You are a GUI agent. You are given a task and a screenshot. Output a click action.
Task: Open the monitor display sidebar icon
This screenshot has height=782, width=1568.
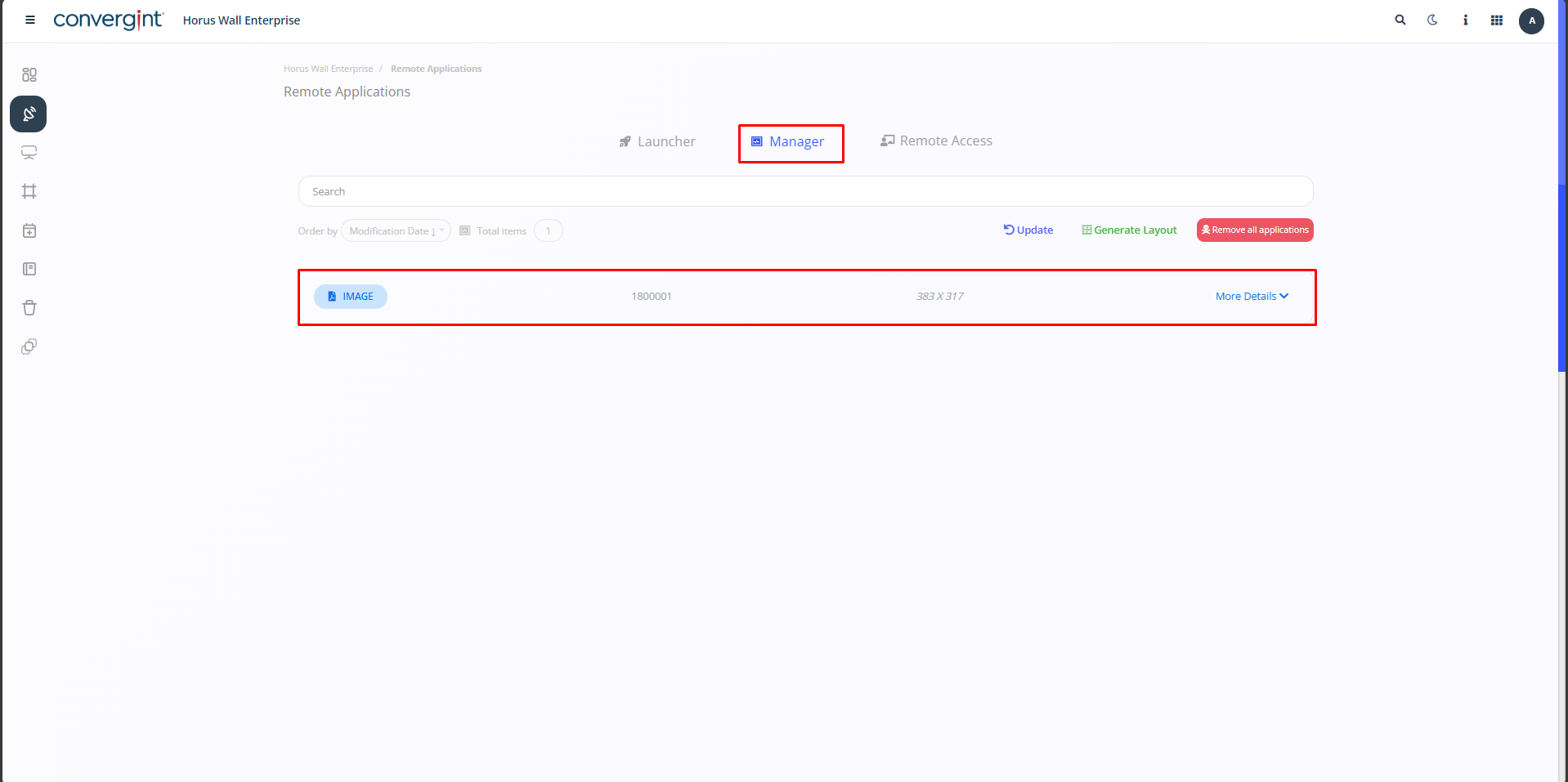pyautogui.click(x=29, y=153)
